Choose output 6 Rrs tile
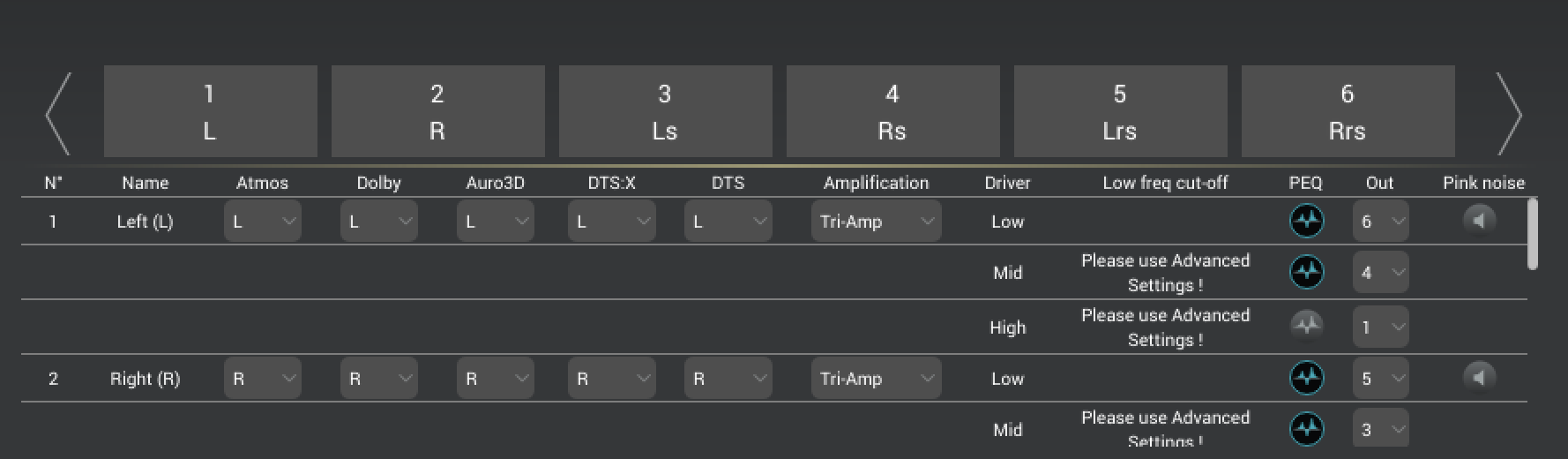 pos(1348,112)
